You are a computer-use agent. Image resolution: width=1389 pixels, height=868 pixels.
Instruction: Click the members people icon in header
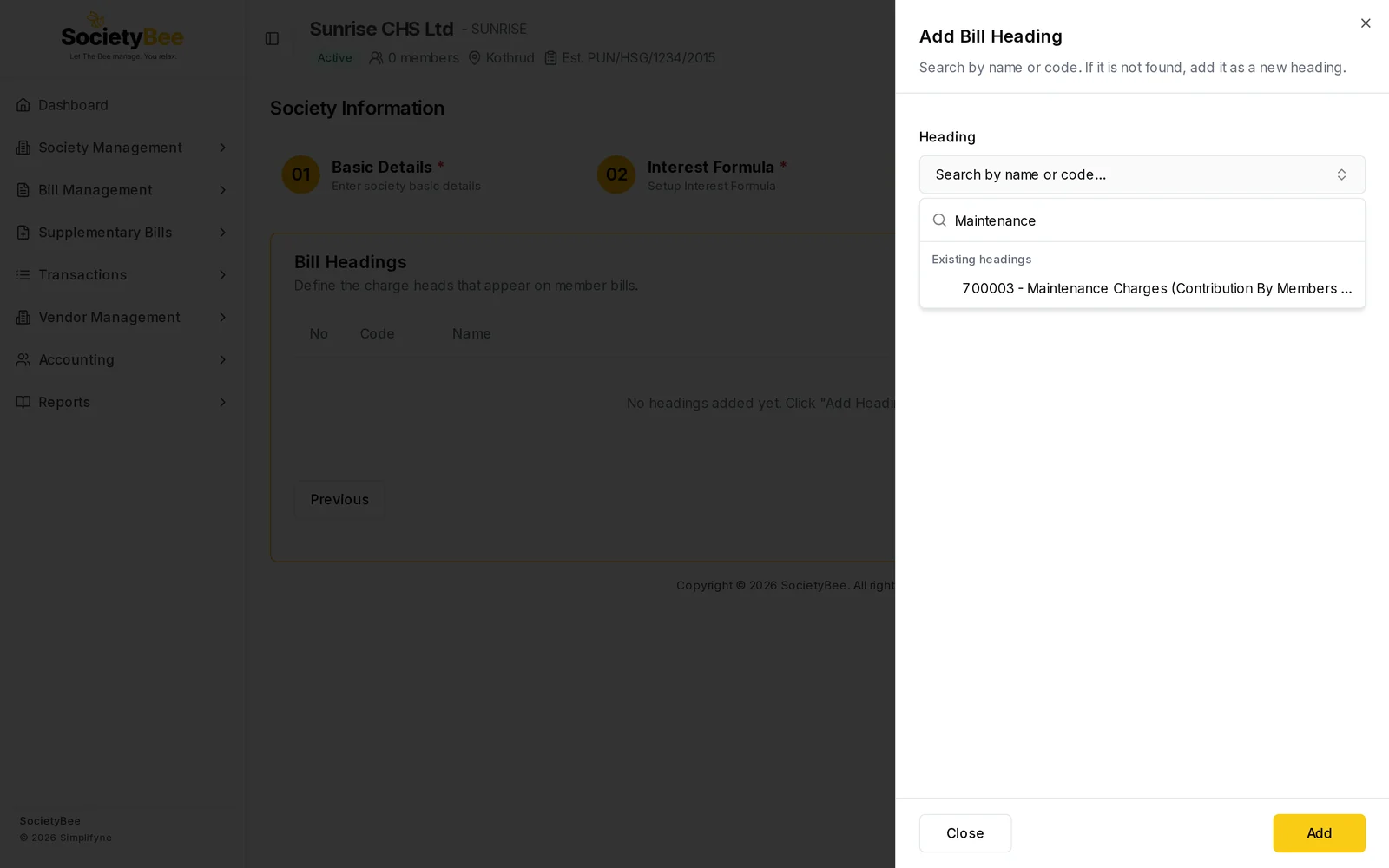pyautogui.click(x=376, y=58)
